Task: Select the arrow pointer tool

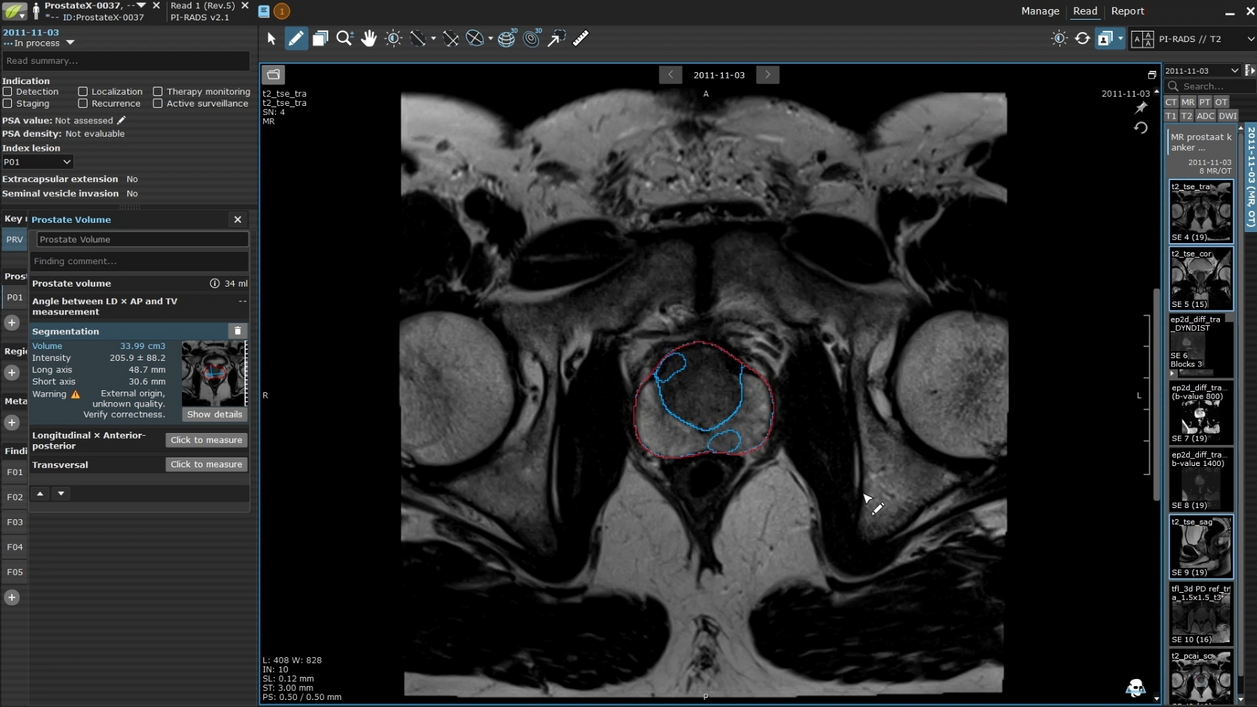Action: [x=271, y=39]
